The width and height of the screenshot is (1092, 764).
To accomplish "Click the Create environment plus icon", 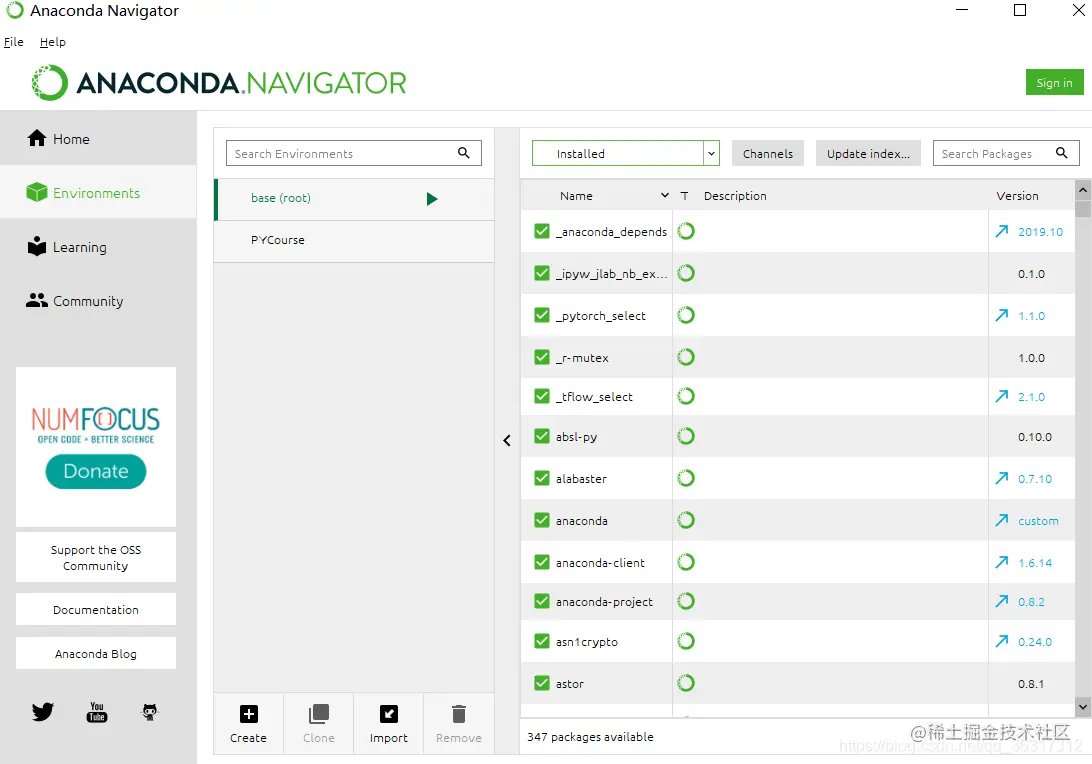I will 249,714.
